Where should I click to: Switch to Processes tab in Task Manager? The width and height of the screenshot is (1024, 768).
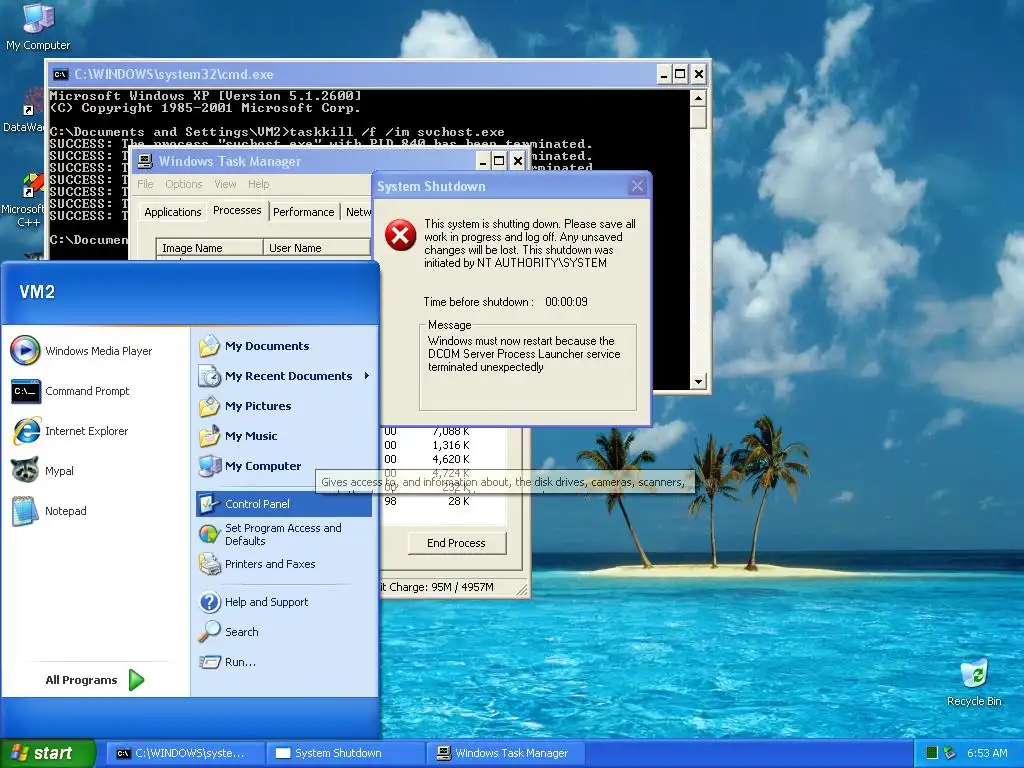(237, 210)
